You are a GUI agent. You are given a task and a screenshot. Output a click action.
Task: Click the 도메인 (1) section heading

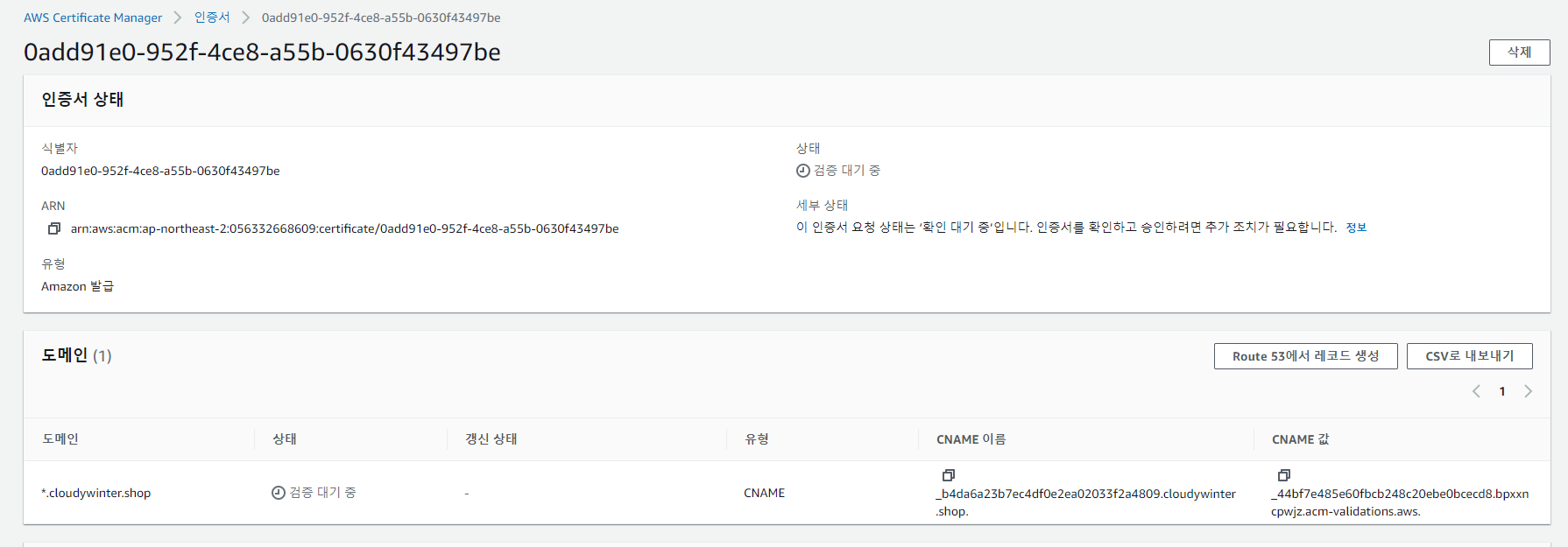tap(76, 355)
